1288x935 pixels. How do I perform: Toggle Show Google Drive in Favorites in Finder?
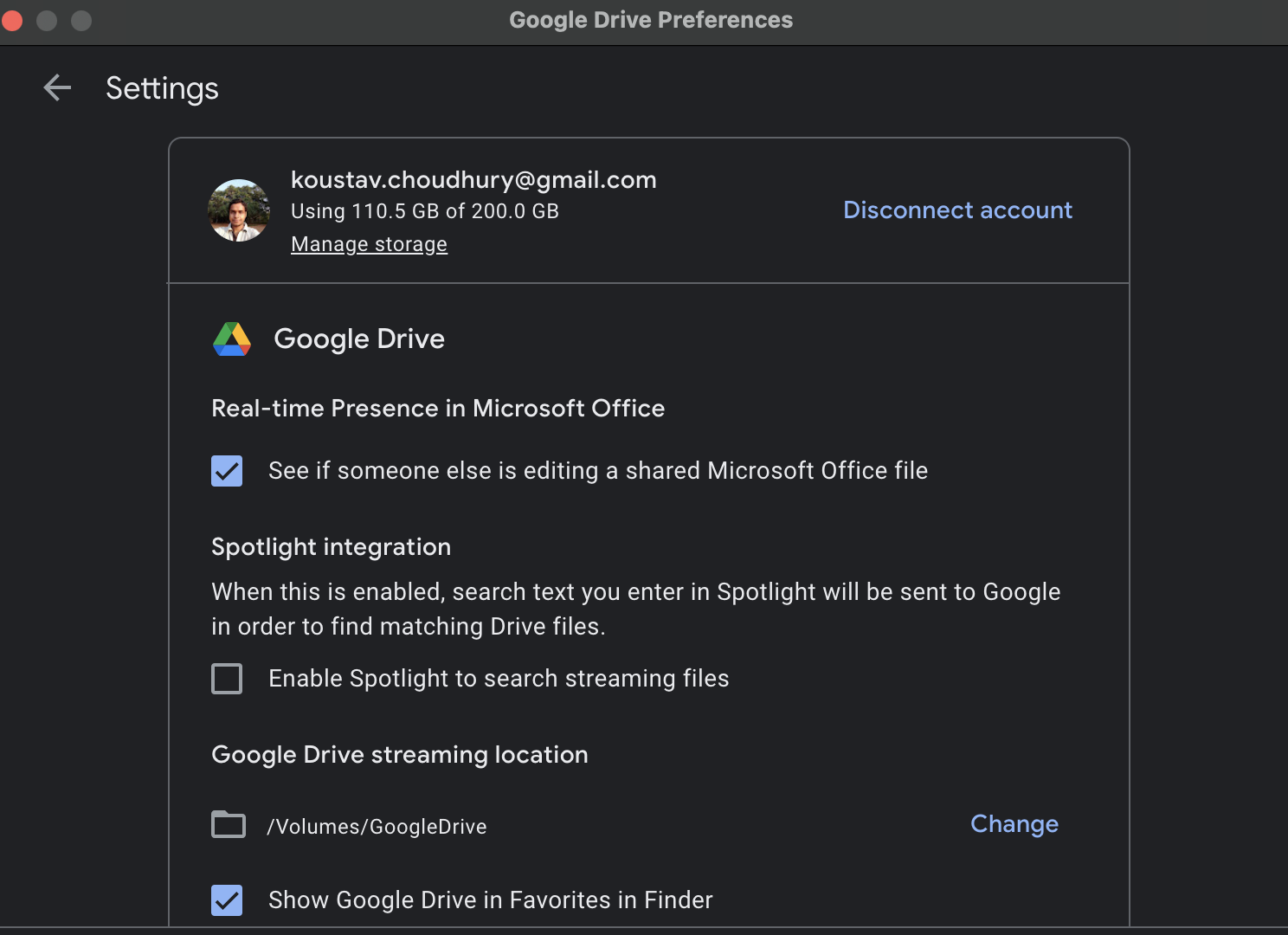pyautogui.click(x=227, y=900)
